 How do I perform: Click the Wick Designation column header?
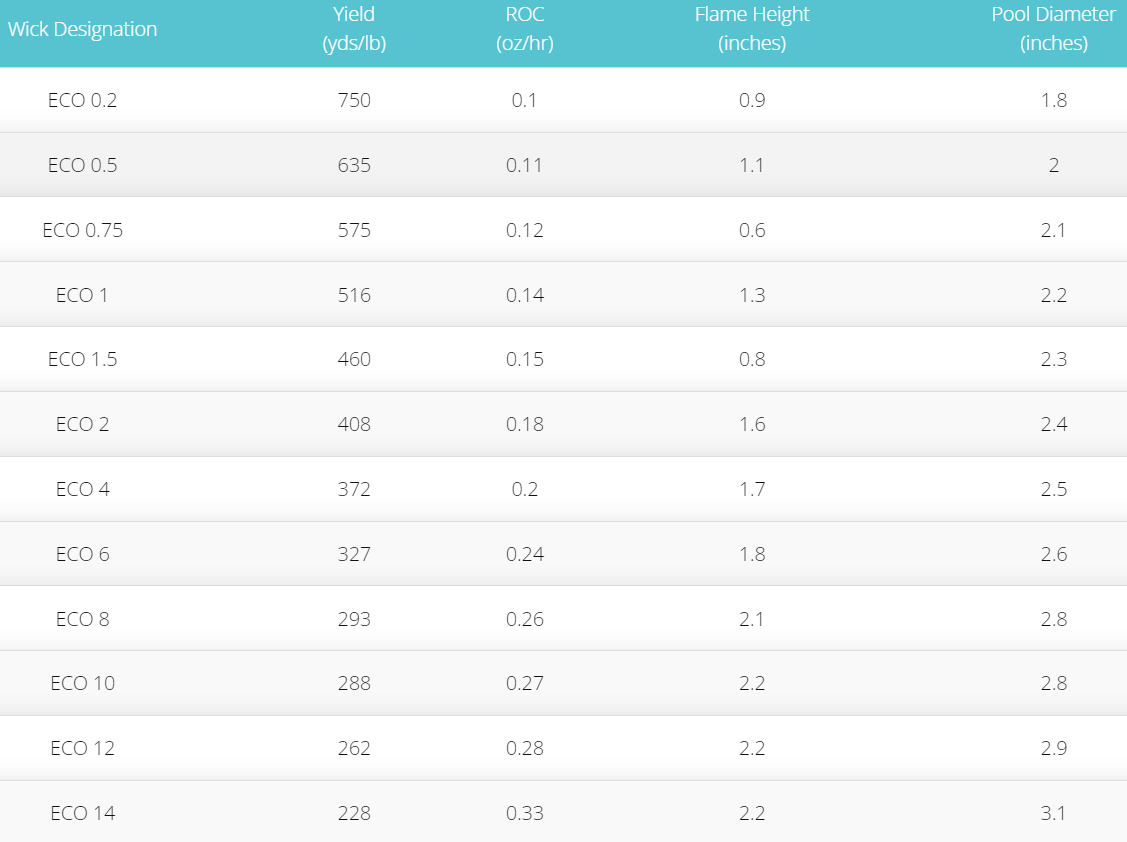83,29
